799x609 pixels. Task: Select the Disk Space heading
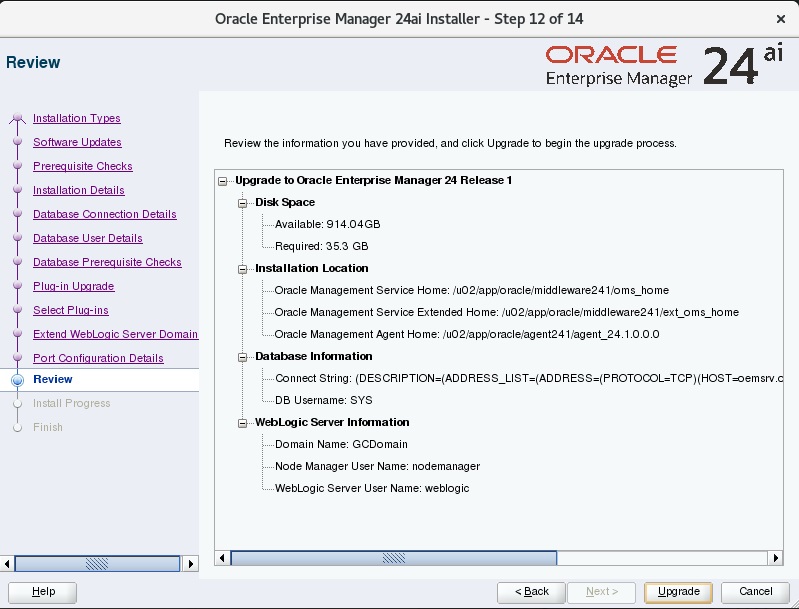[285, 202]
